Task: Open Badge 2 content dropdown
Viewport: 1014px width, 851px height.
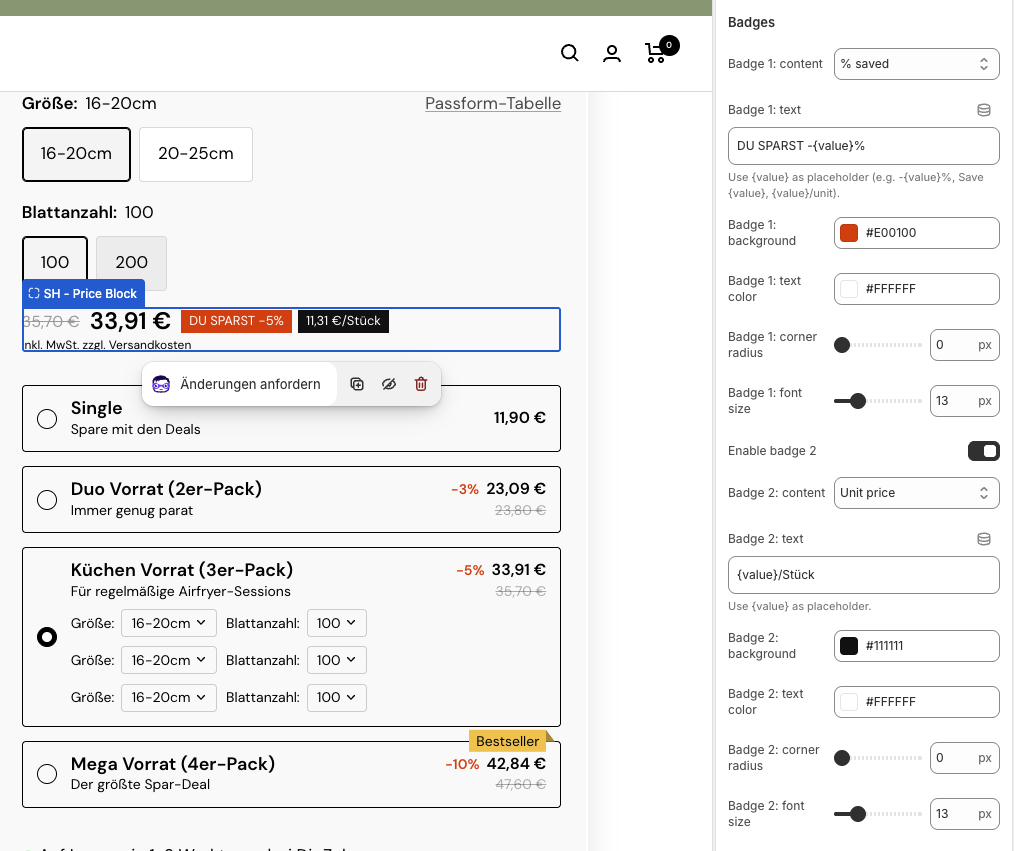Action: tap(916, 493)
